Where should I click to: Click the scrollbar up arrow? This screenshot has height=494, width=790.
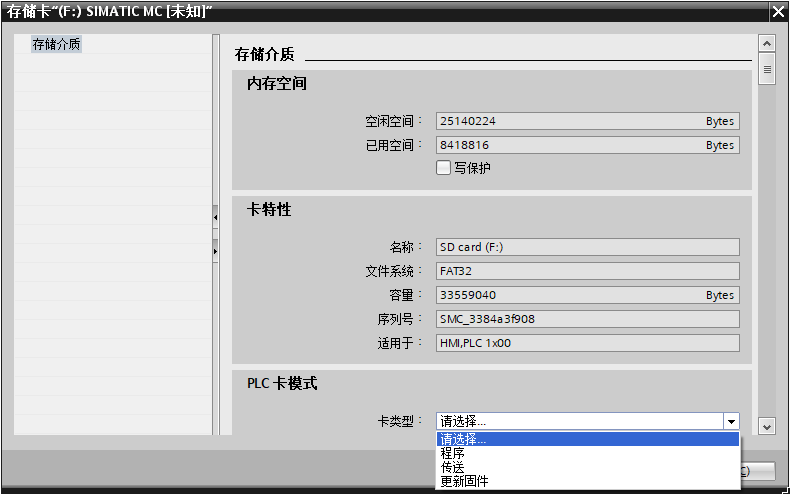(x=767, y=43)
